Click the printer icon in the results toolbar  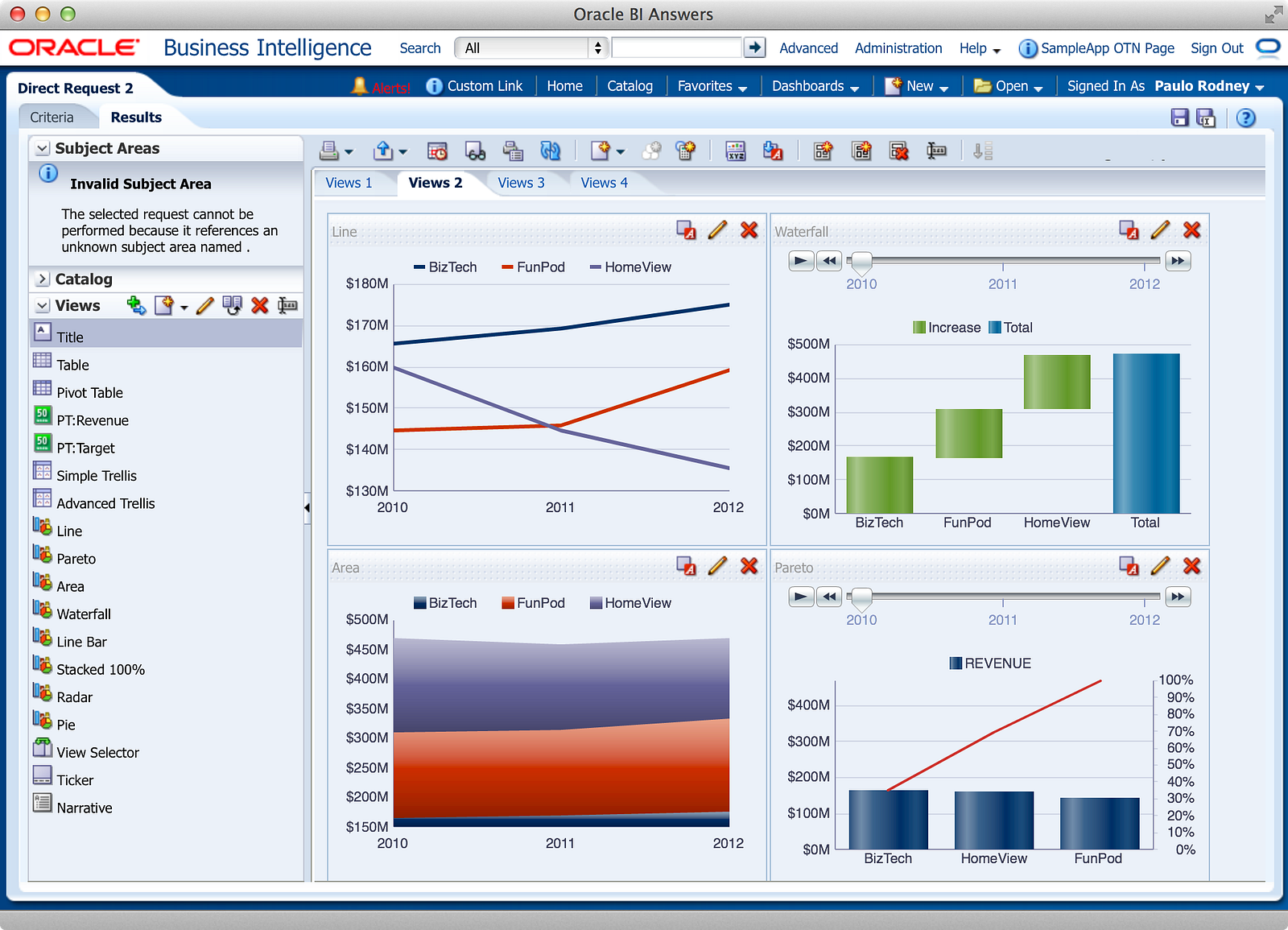[329, 151]
